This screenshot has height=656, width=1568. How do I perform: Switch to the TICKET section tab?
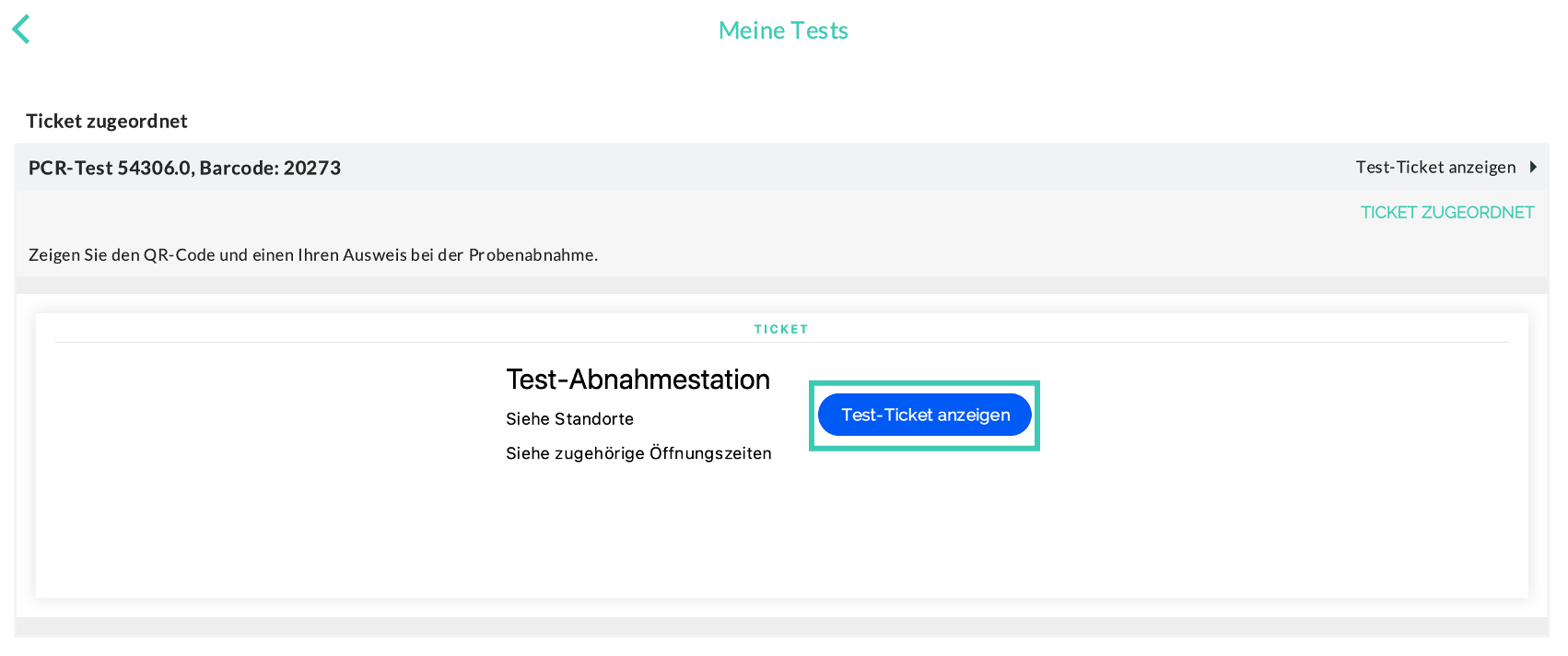(x=780, y=329)
